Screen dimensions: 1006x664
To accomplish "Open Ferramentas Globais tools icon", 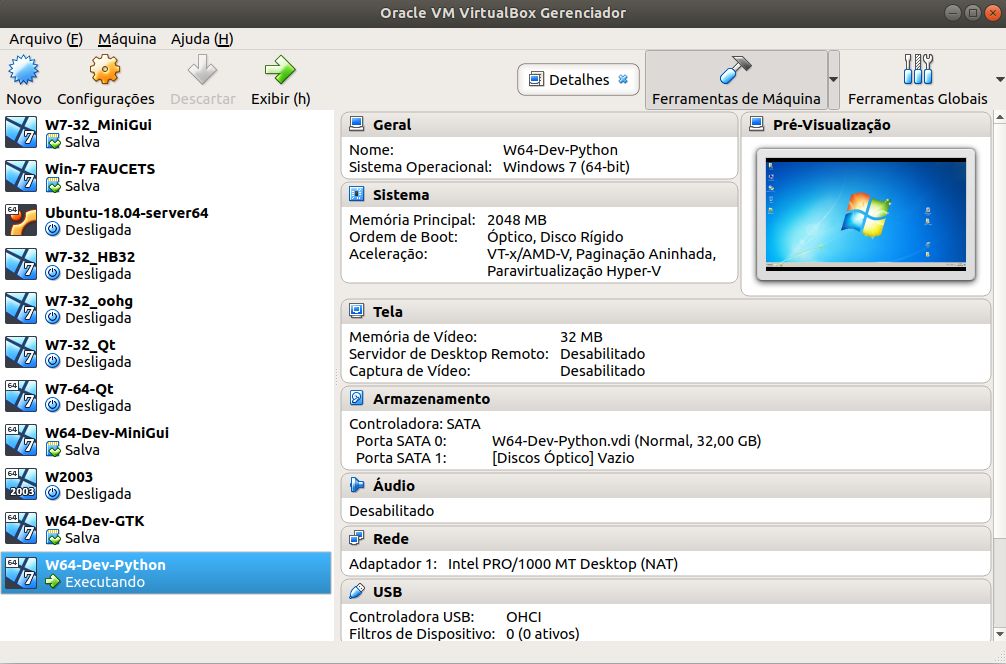I will point(917,71).
